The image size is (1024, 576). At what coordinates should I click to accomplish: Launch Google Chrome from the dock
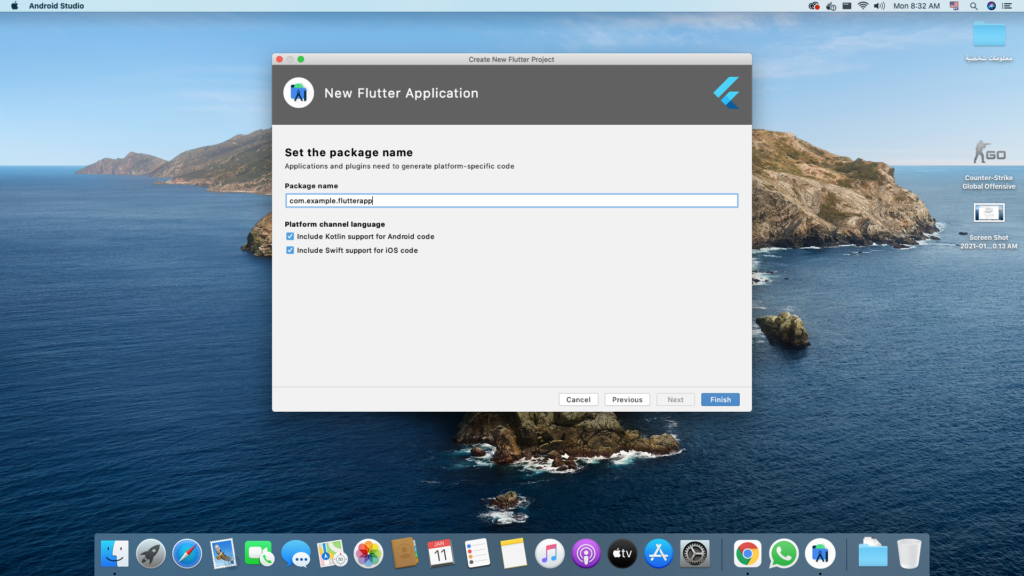[747, 554]
